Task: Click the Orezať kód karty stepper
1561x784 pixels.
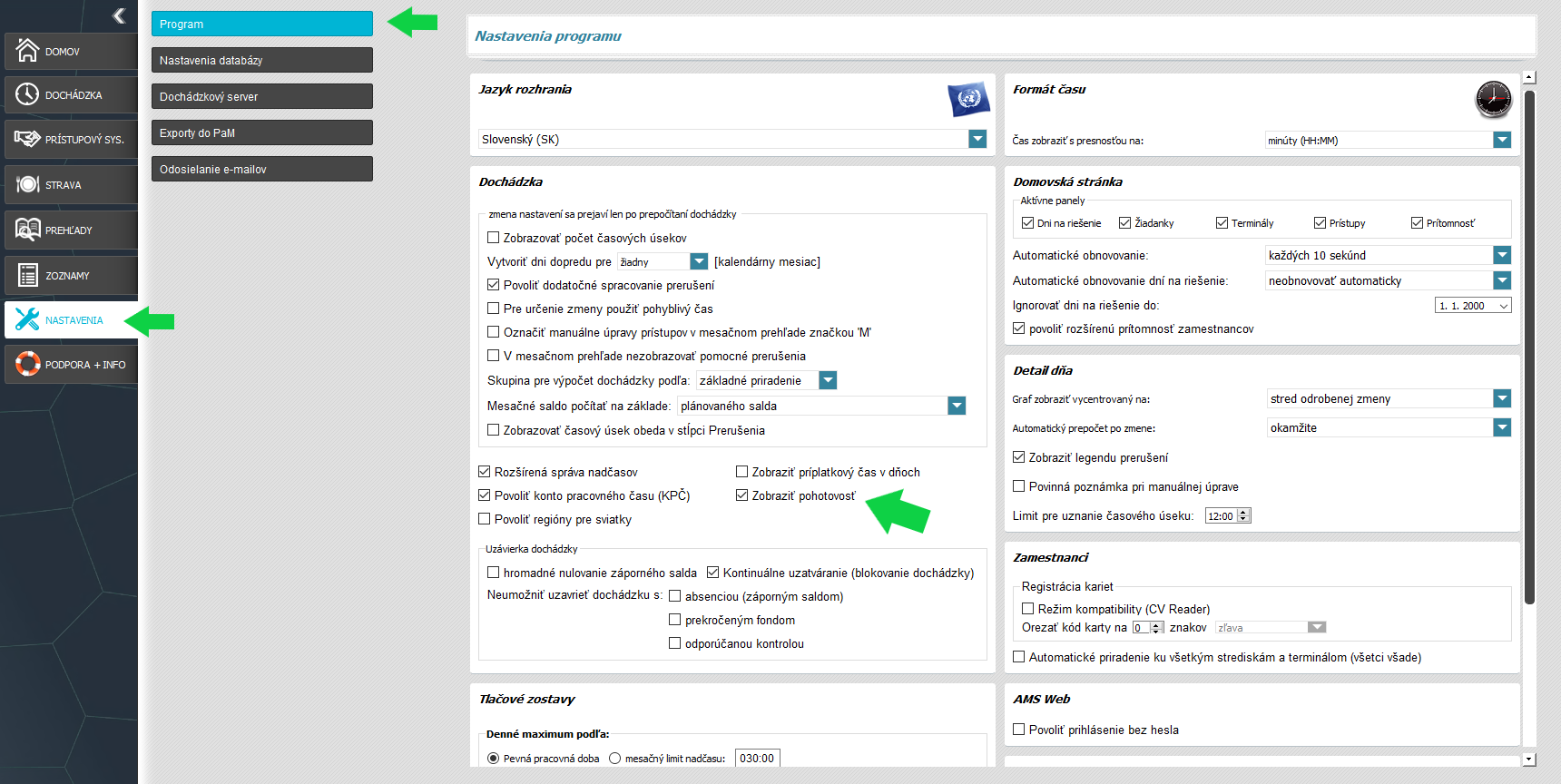Action: pos(1156,627)
